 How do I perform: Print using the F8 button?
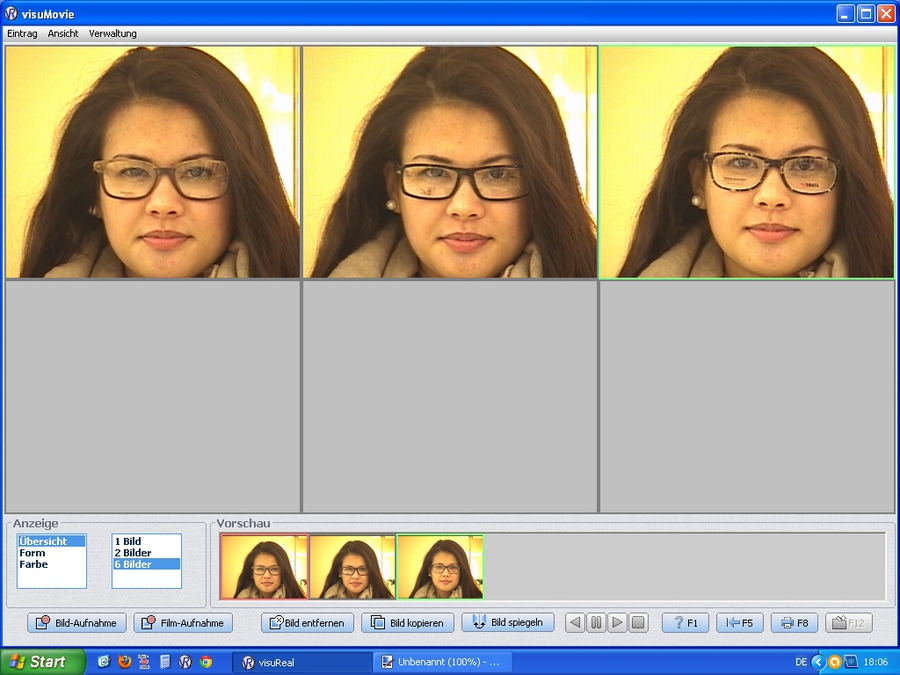(x=794, y=623)
